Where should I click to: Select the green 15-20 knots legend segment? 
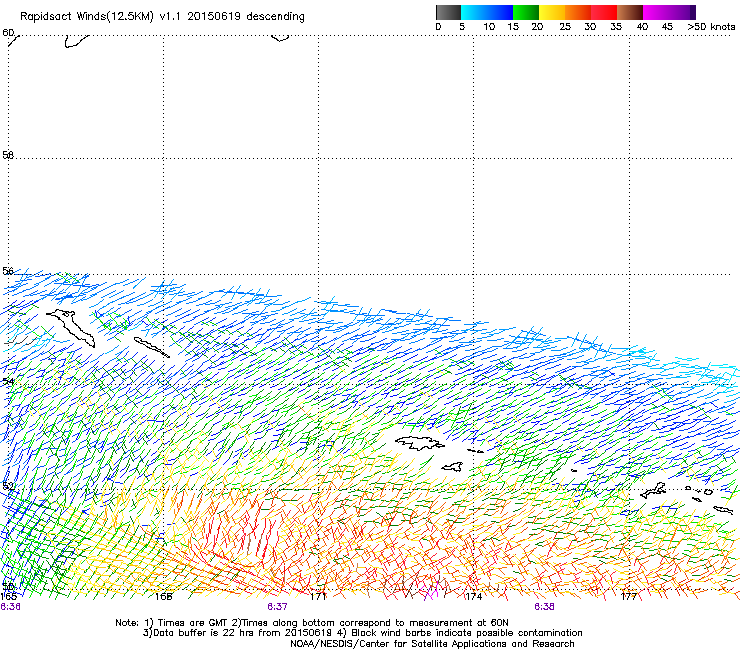pyautogui.click(x=526, y=12)
